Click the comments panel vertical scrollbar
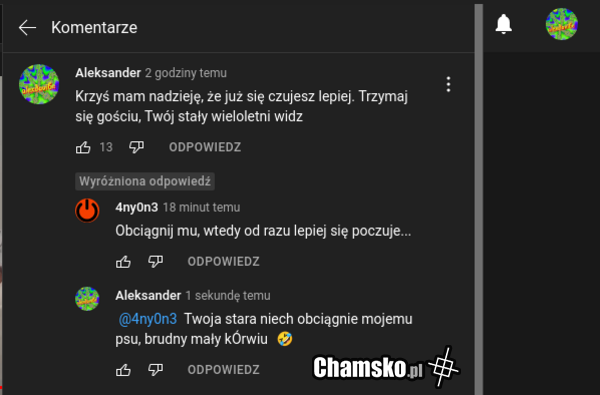This screenshot has height=395, width=600. (x=478, y=199)
